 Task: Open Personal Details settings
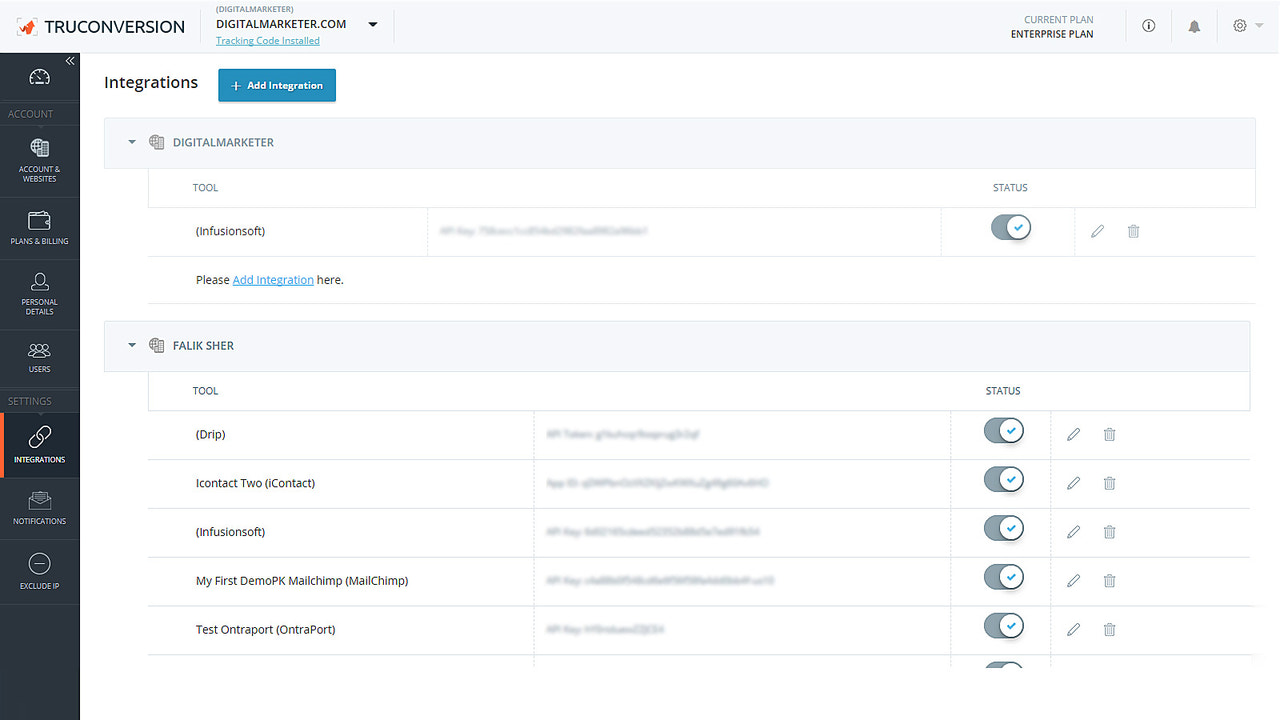pos(39,293)
